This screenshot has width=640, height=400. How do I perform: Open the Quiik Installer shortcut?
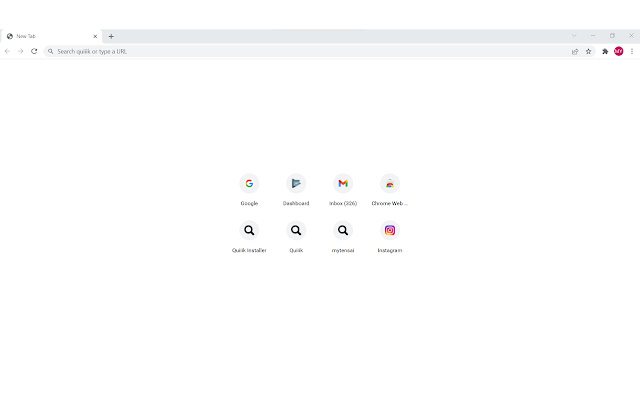click(249, 237)
